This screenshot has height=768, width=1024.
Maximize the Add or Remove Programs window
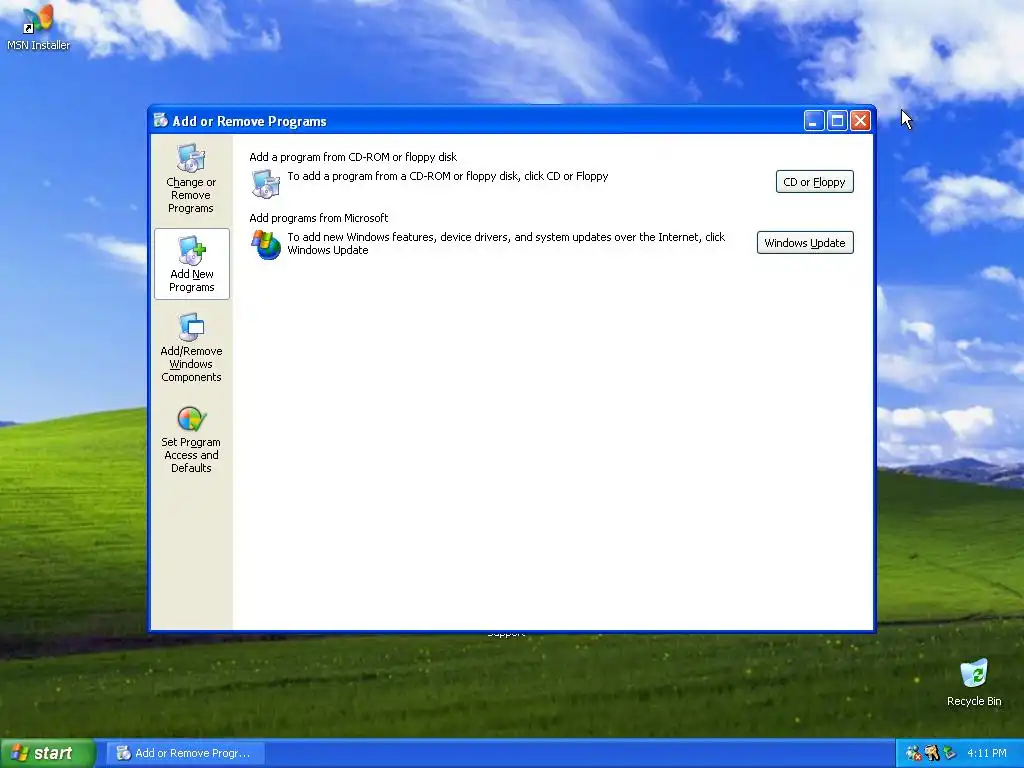tap(837, 121)
